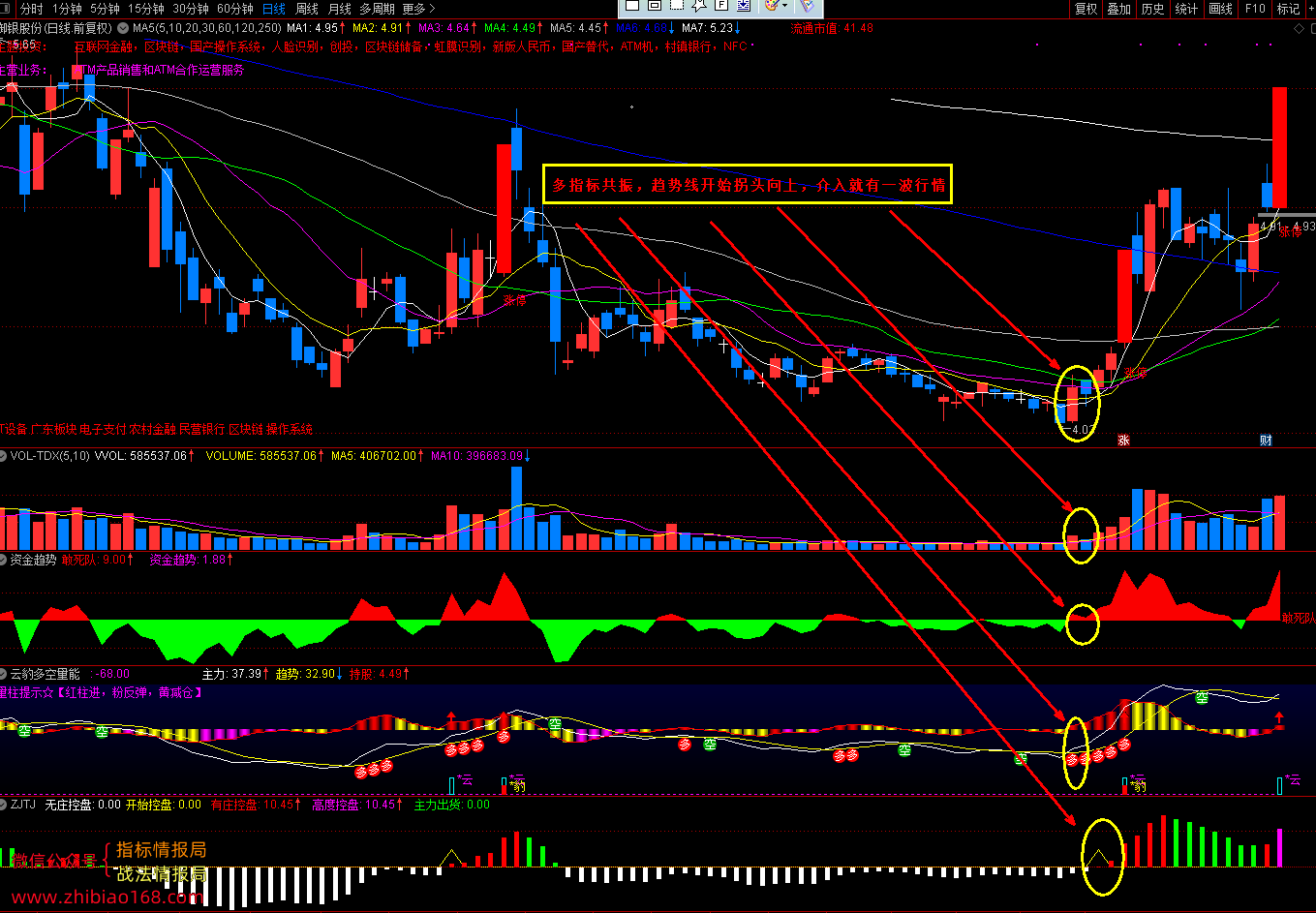Screen dimensions: 1316x913
Task: Click the magenta MA3: 4.64 label
Action: pyautogui.click(x=444, y=28)
